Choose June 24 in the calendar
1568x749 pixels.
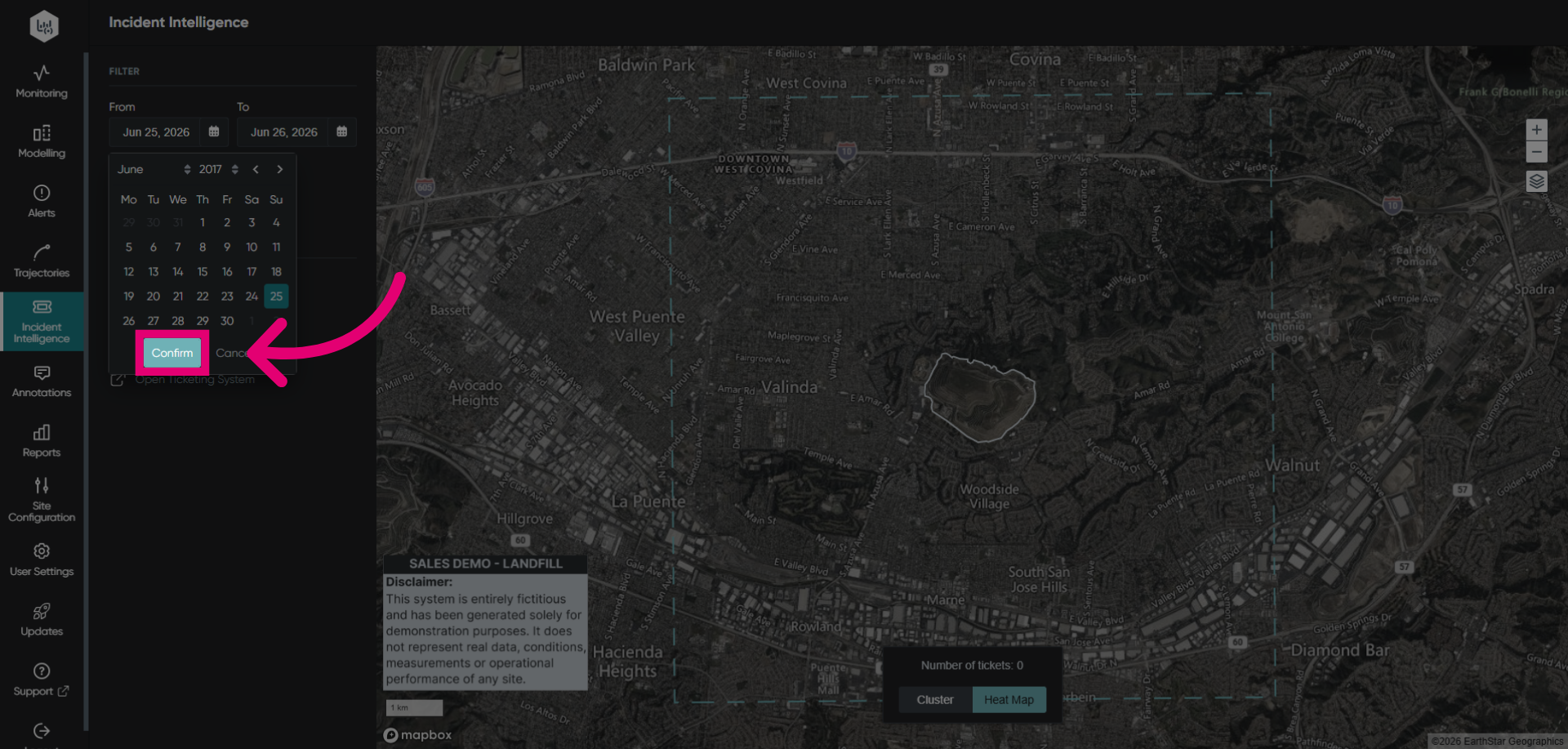[252, 296]
